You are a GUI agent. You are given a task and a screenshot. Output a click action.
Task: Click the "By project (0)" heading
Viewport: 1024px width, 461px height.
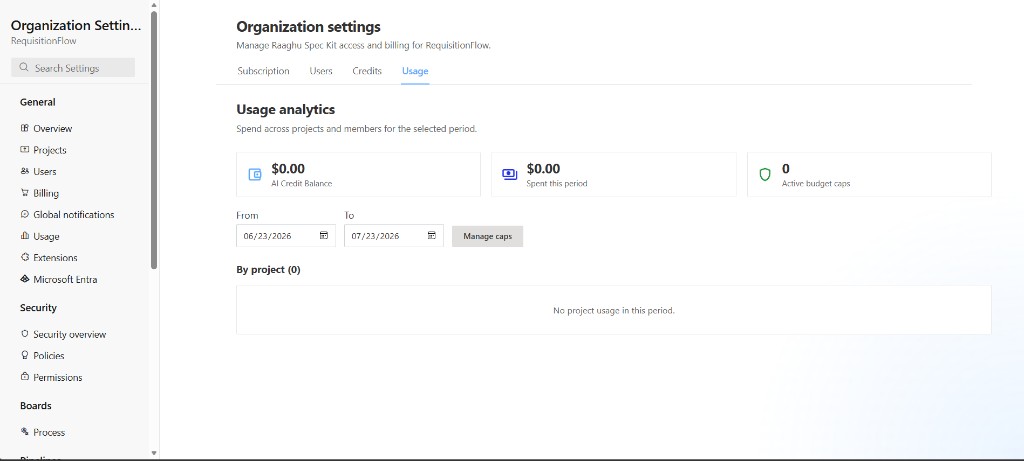coord(268,270)
